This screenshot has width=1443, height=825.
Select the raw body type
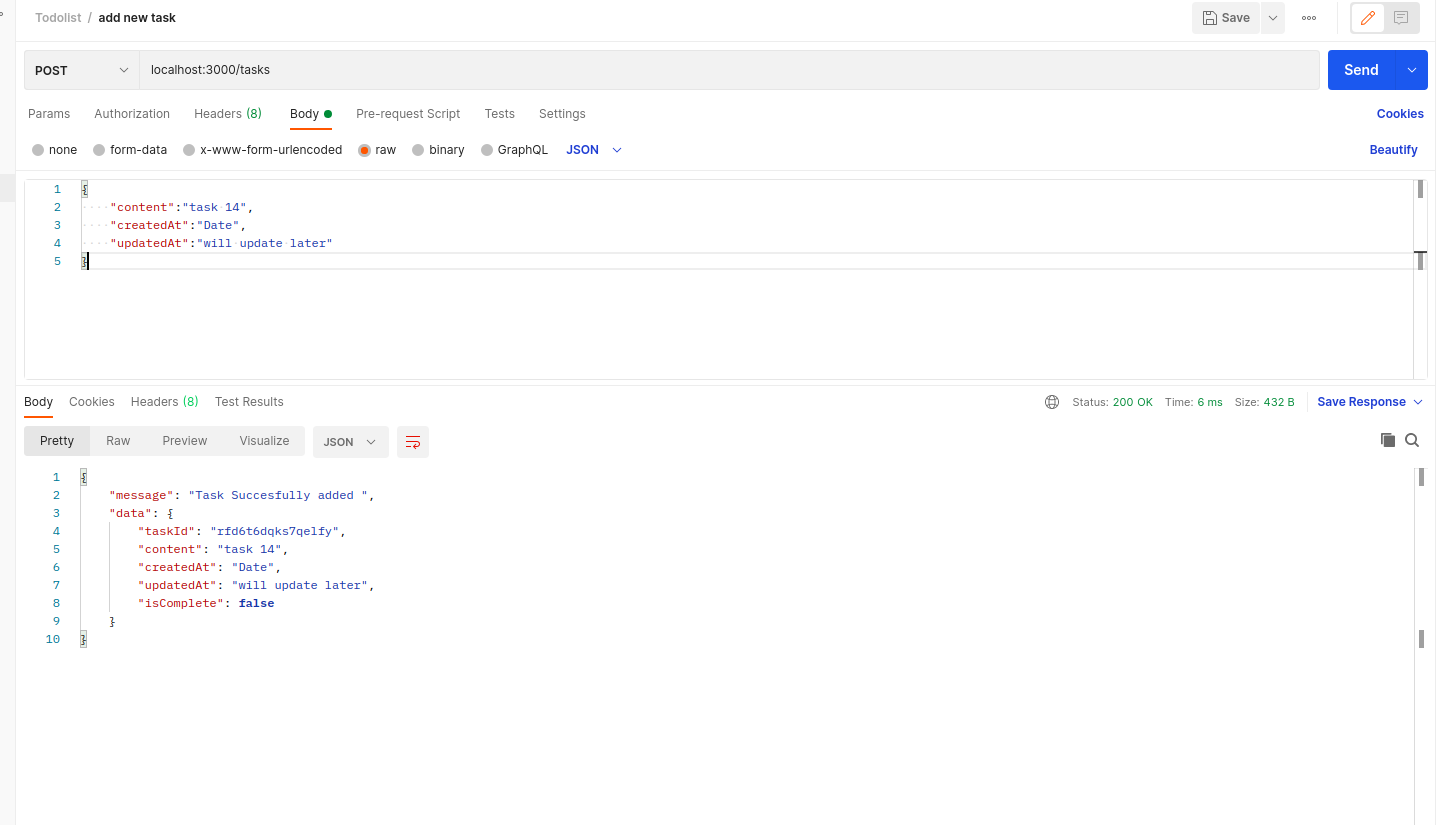pyautogui.click(x=377, y=150)
